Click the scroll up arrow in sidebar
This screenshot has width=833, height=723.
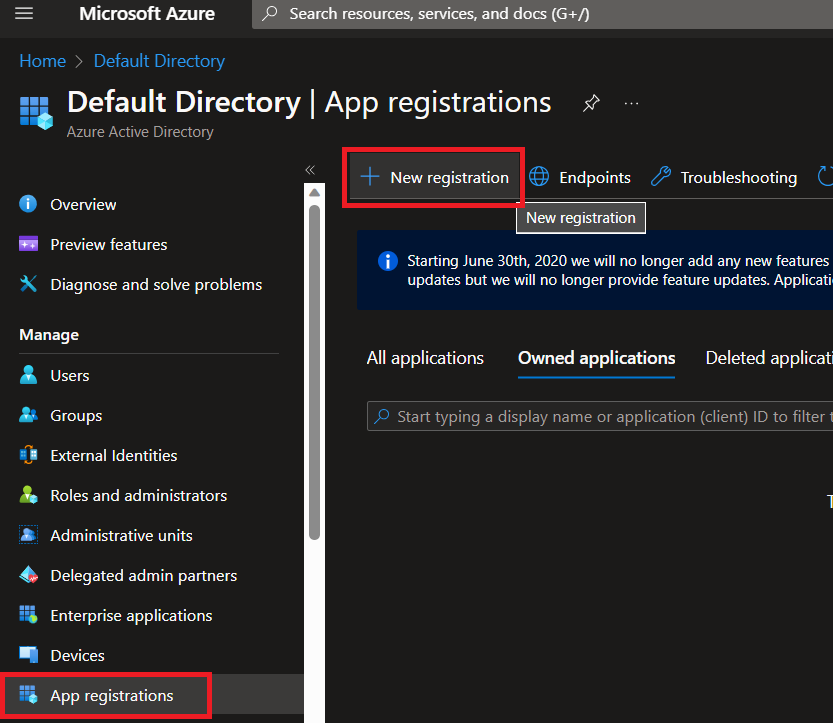pyautogui.click(x=314, y=192)
